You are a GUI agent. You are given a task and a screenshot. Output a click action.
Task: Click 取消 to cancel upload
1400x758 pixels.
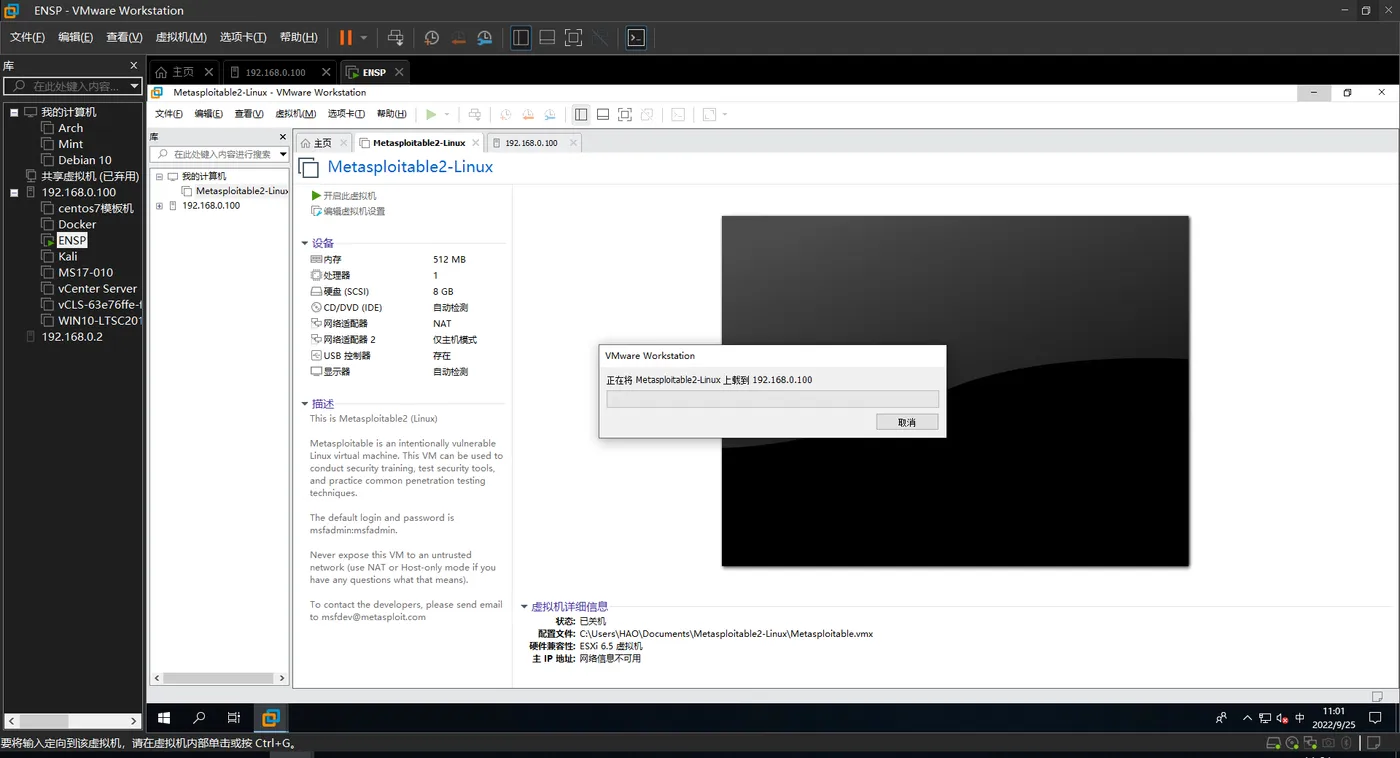tap(907, 423)
